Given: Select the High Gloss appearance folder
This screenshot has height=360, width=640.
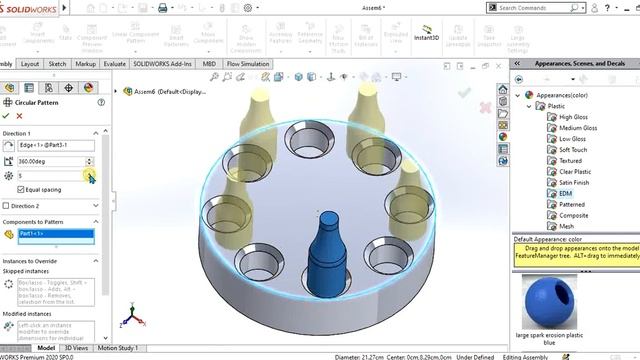Looking at the screenshot, I should [x=573, y=117].
